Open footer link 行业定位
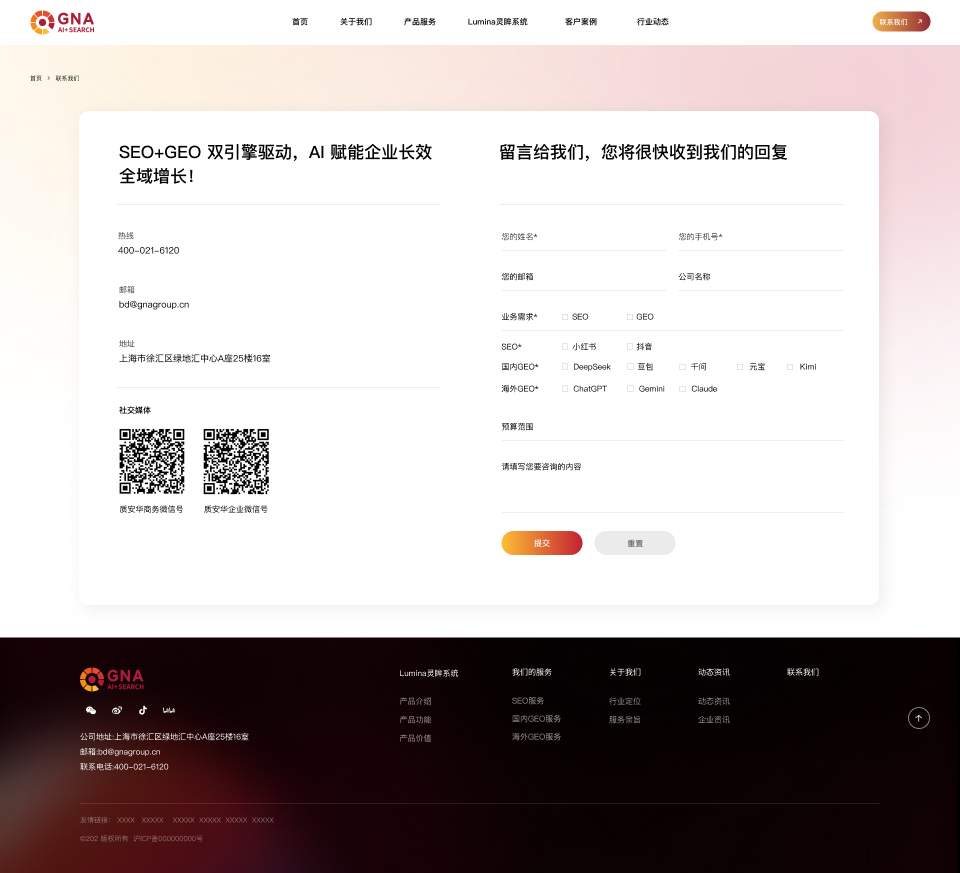The height and width of the screenshot is (873, 960). (625, 702)
